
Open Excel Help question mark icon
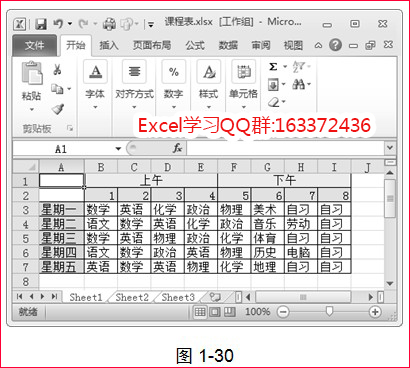335,45
